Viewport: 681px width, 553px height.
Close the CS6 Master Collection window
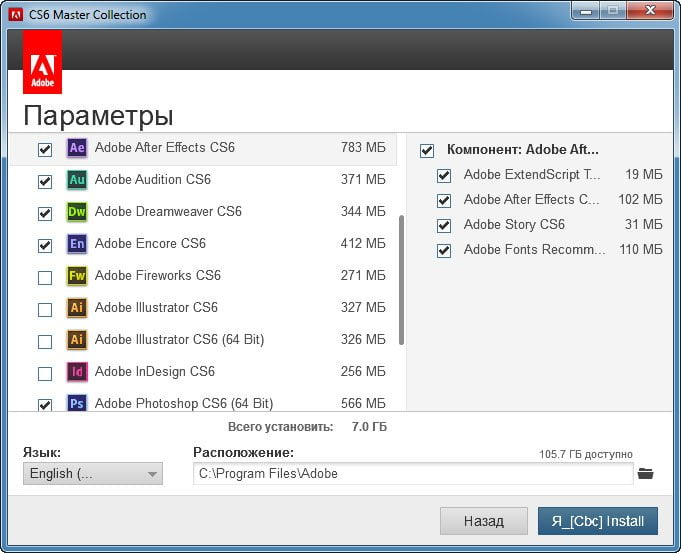[650, 11]
